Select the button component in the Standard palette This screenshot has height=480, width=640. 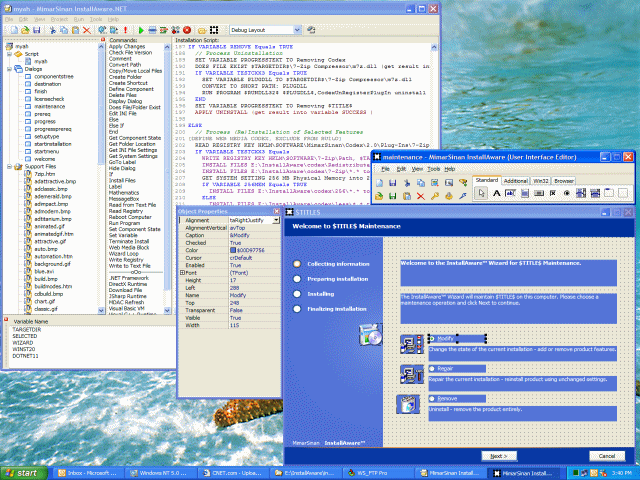[x=539, y=193]
